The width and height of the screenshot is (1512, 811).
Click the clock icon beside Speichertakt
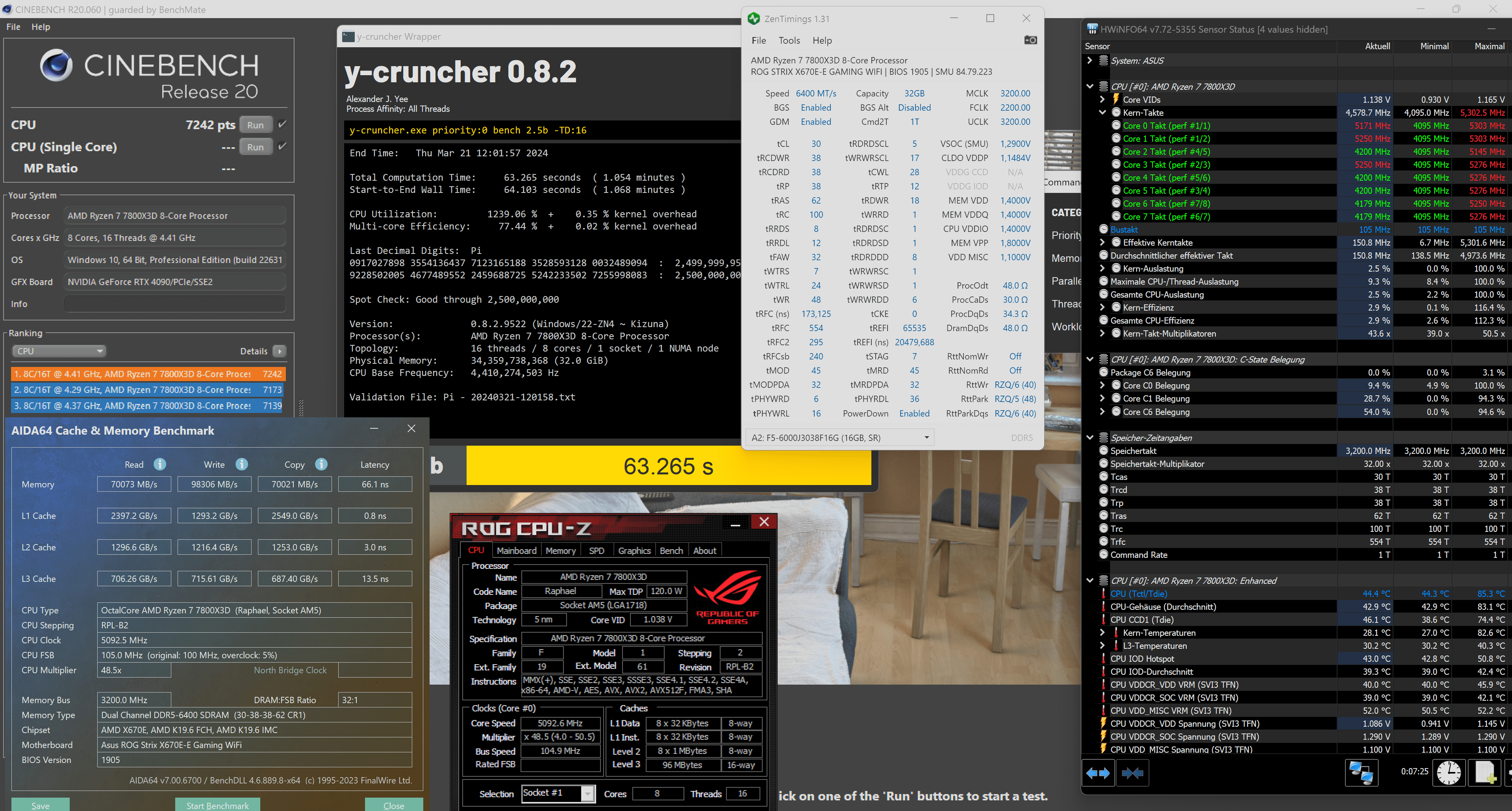pos(1103,451)
